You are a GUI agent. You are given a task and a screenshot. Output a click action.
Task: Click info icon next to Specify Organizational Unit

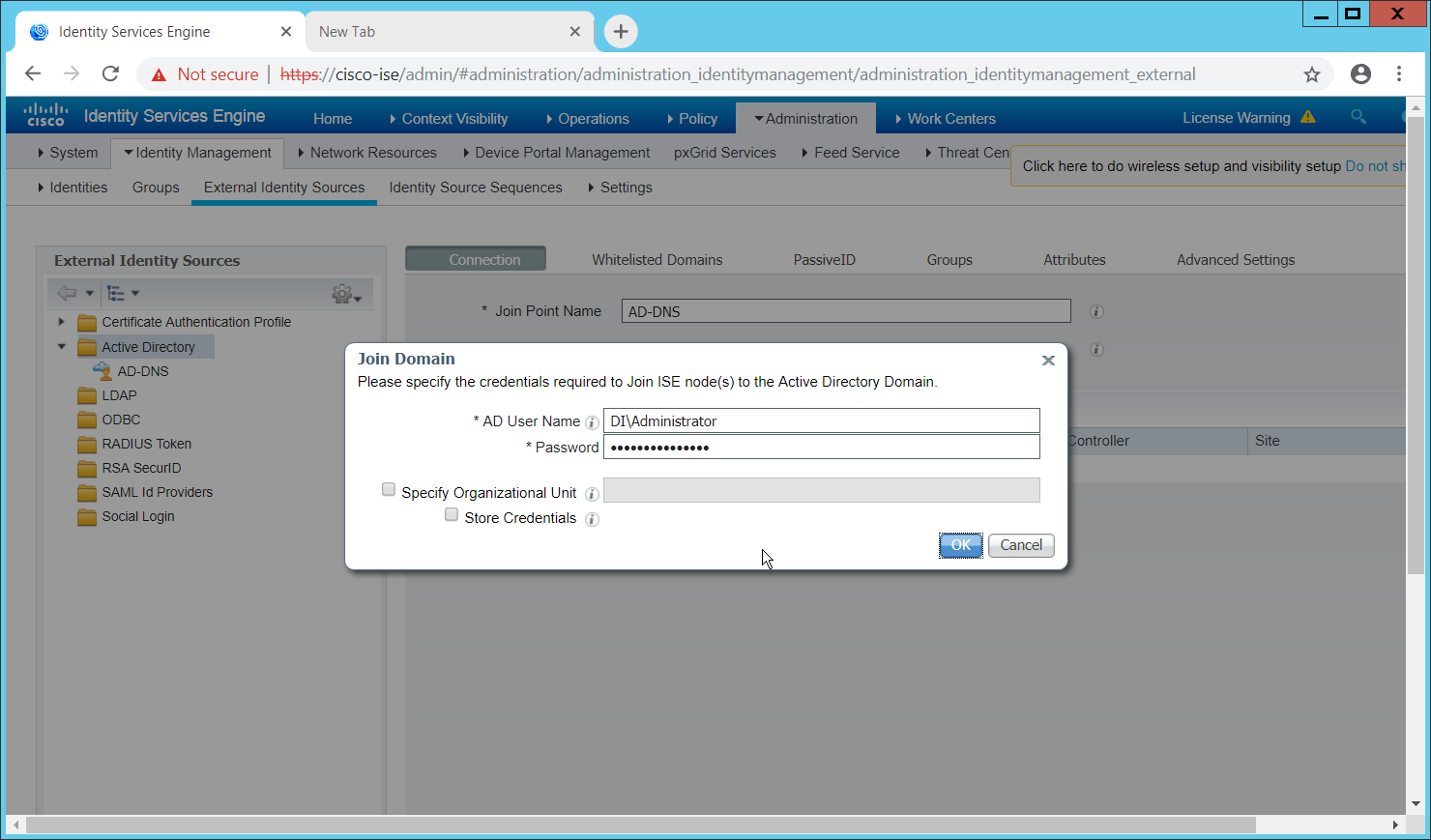coord(592,494)
